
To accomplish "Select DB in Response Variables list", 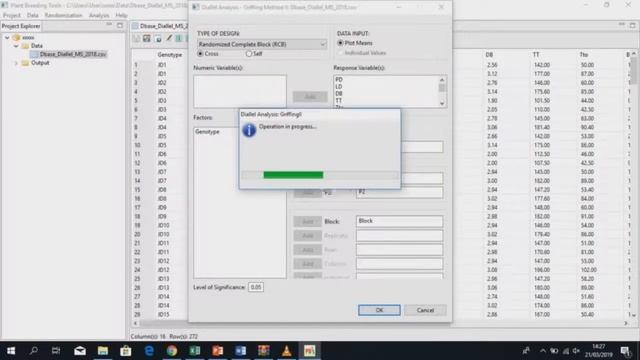I will click(339, 93).
